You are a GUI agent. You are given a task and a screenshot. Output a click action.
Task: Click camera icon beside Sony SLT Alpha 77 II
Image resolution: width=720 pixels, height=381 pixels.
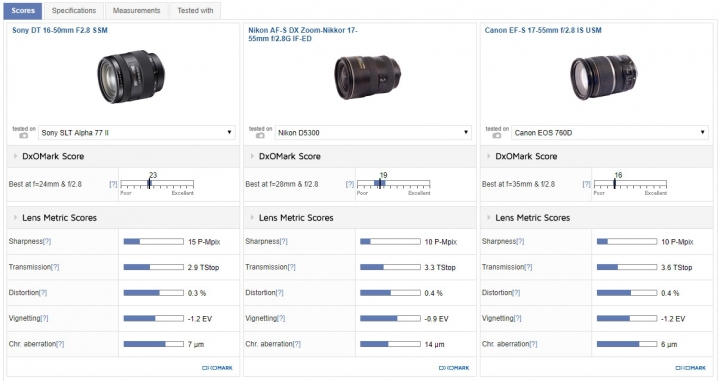click(x=23, y=135)
